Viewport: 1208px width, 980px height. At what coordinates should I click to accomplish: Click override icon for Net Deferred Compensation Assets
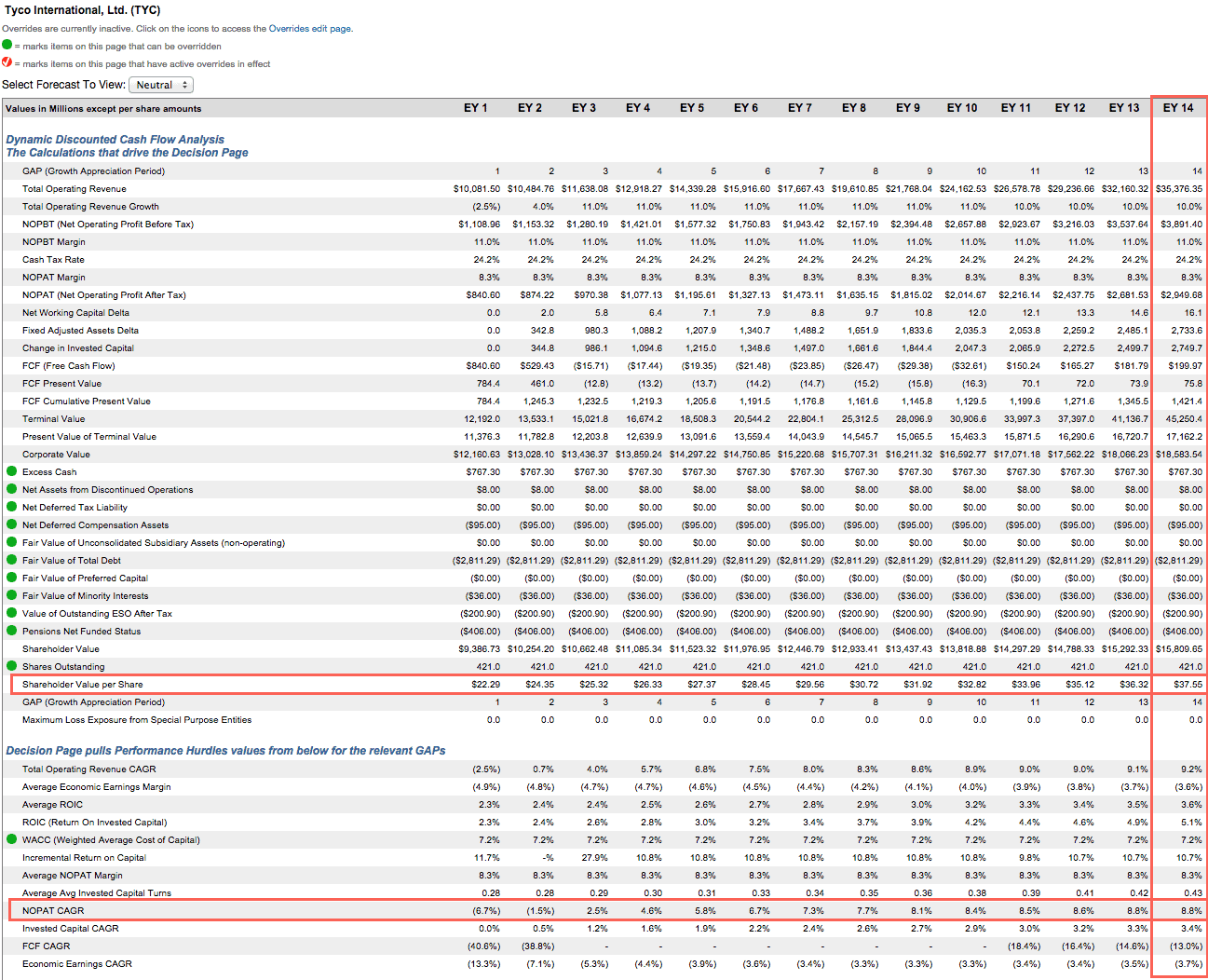pos(12,524)
